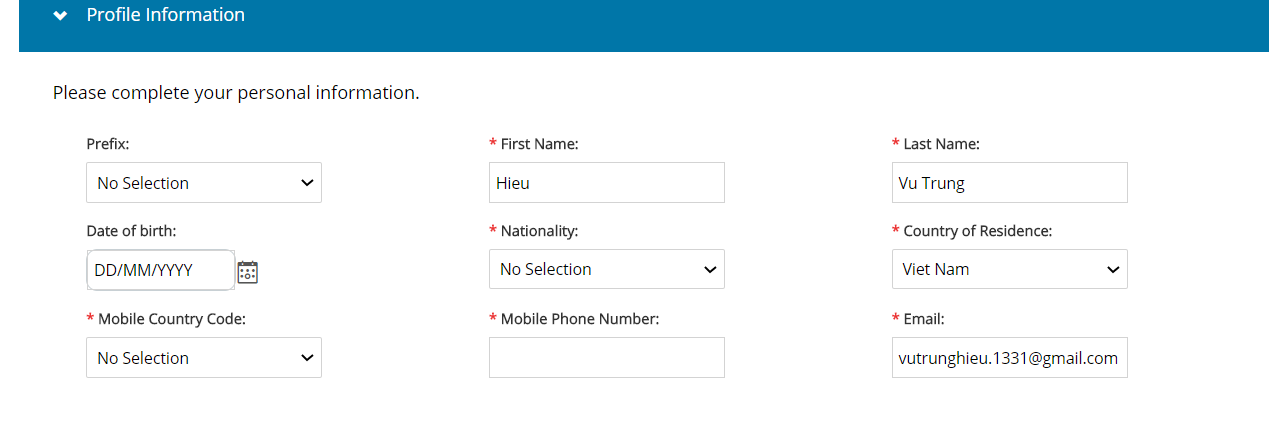Click the "Last Name:" label text

click(942, 144)
